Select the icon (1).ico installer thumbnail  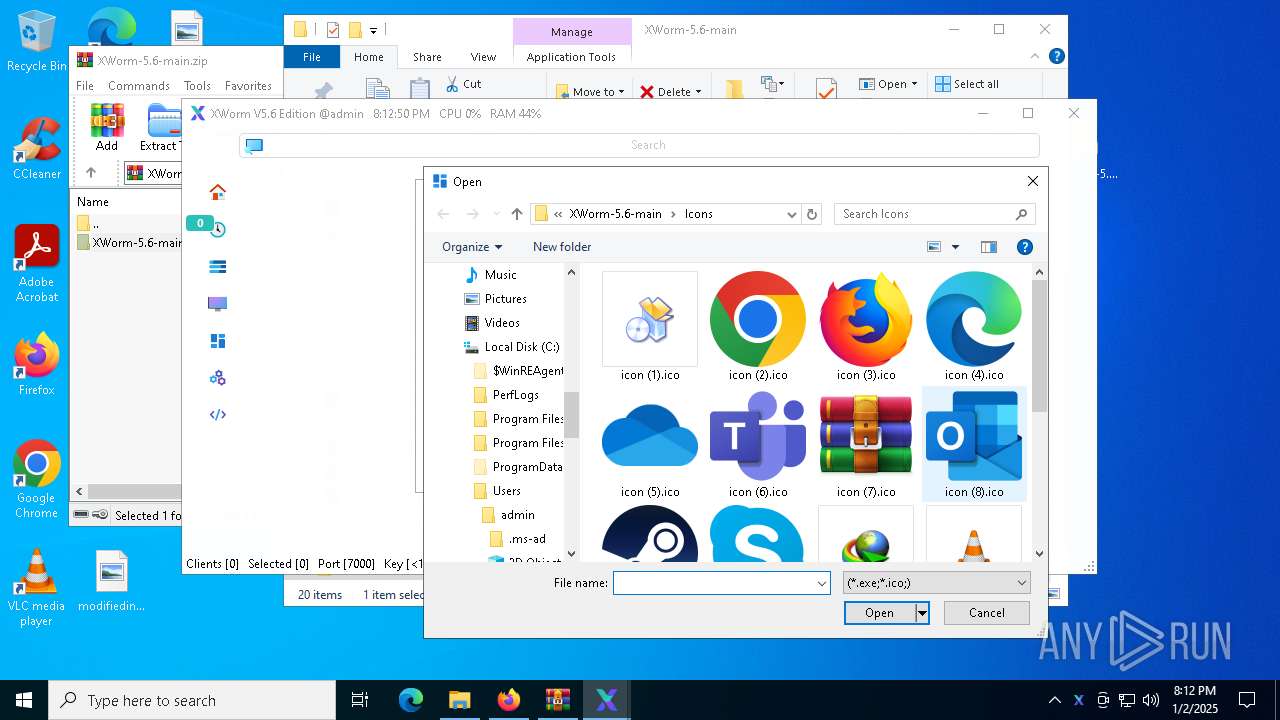point(650,327)
